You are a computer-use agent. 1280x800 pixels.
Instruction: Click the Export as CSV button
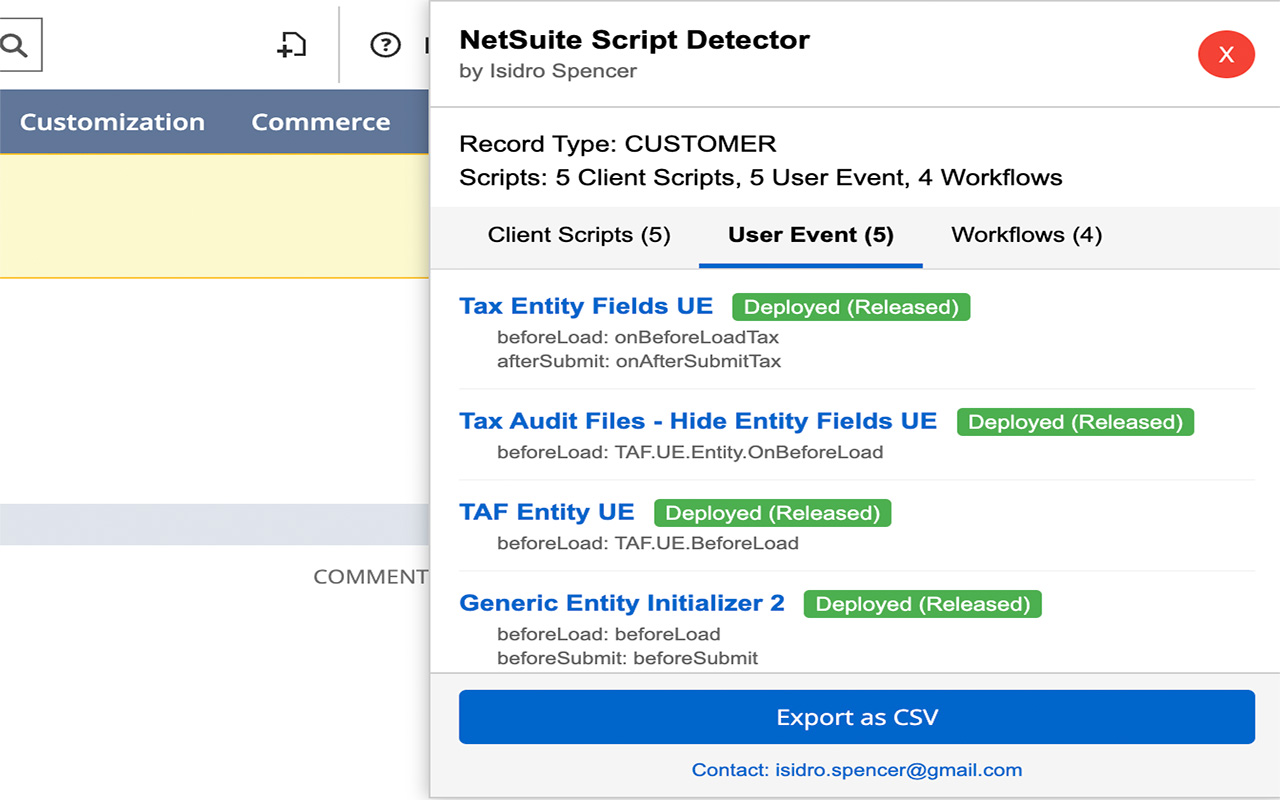point(857,717)
